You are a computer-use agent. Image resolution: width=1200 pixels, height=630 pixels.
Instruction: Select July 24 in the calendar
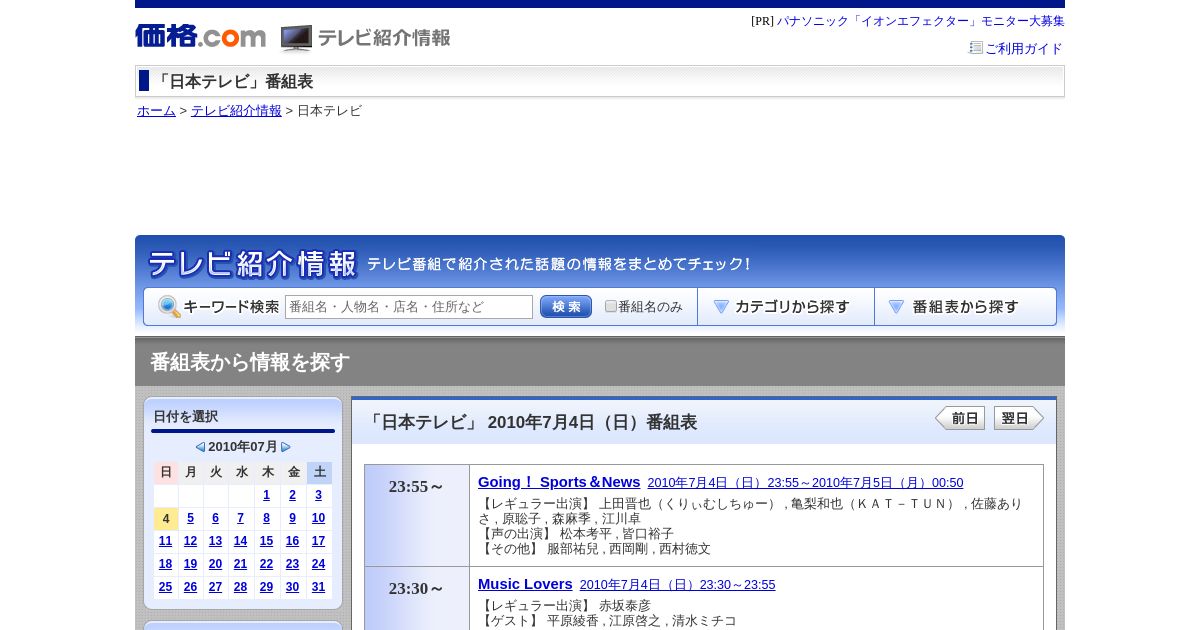point(318,564)
